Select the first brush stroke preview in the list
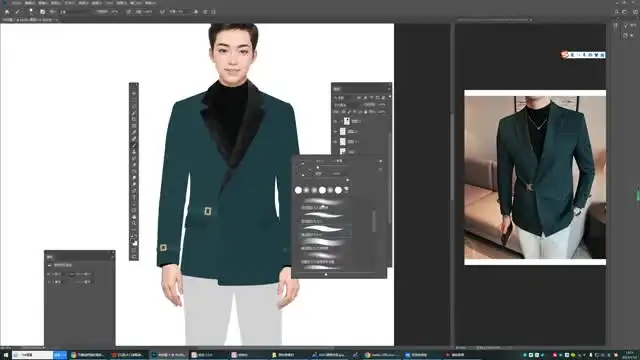The width and height of the screenshot is (640, 360). click(322, 202)
